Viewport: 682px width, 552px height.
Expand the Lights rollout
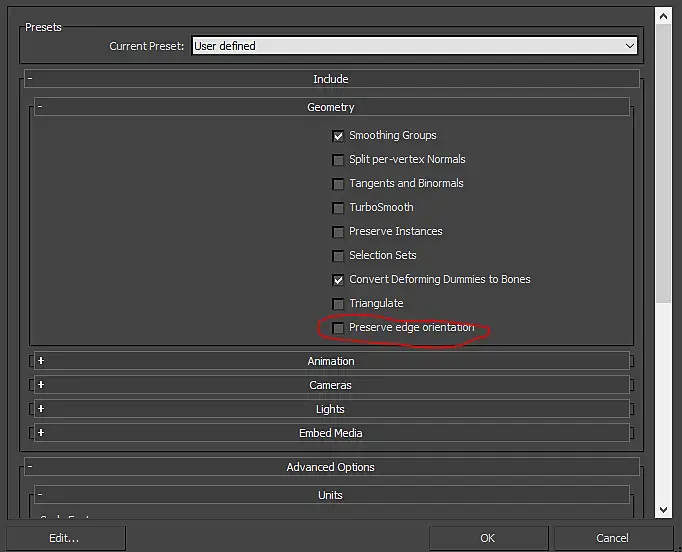click(332, 409)
